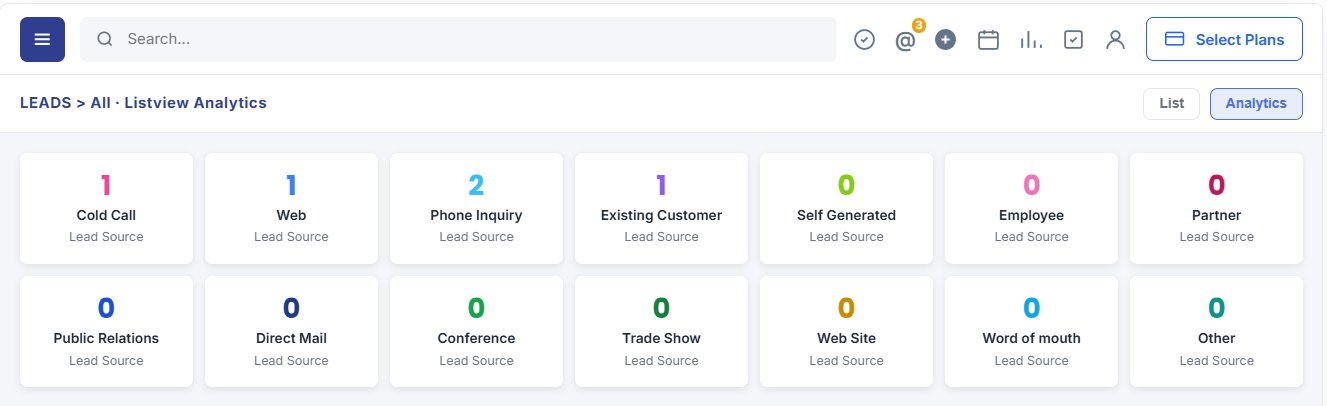This screenshot has height=406, width=1327.
Task: Open the Employee lead source card
Action: [x=1031, y=208]
